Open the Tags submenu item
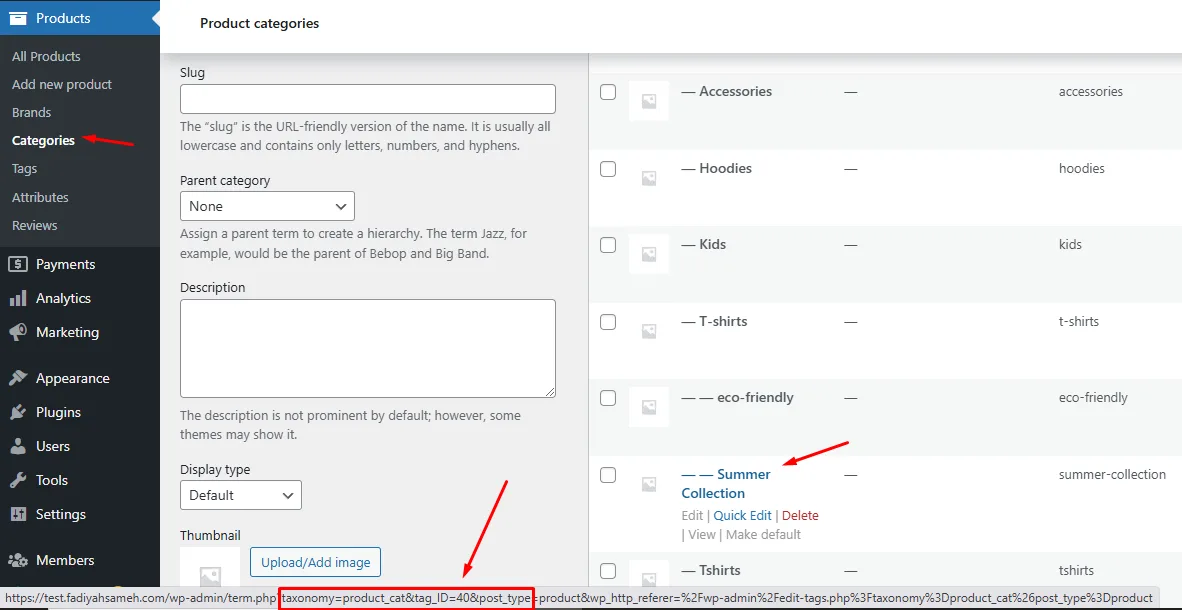 24,169
